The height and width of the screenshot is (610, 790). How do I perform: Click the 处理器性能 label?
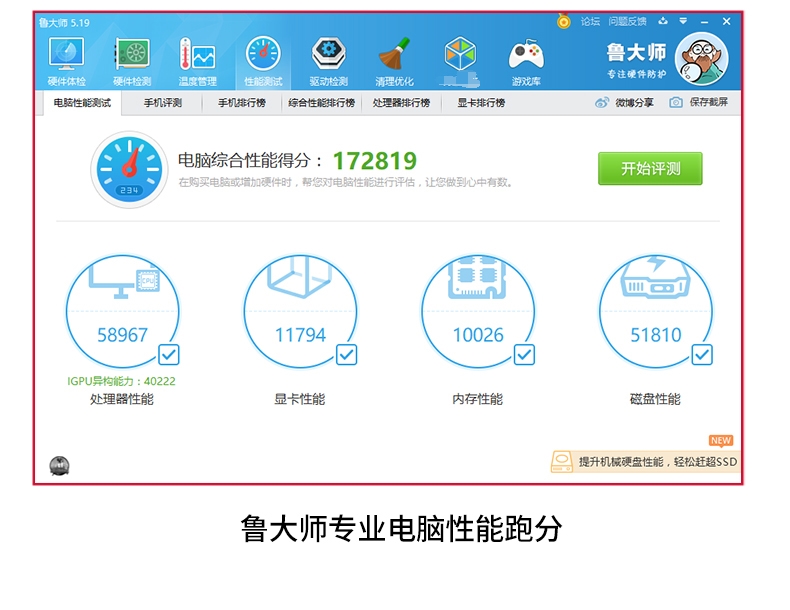122,399
